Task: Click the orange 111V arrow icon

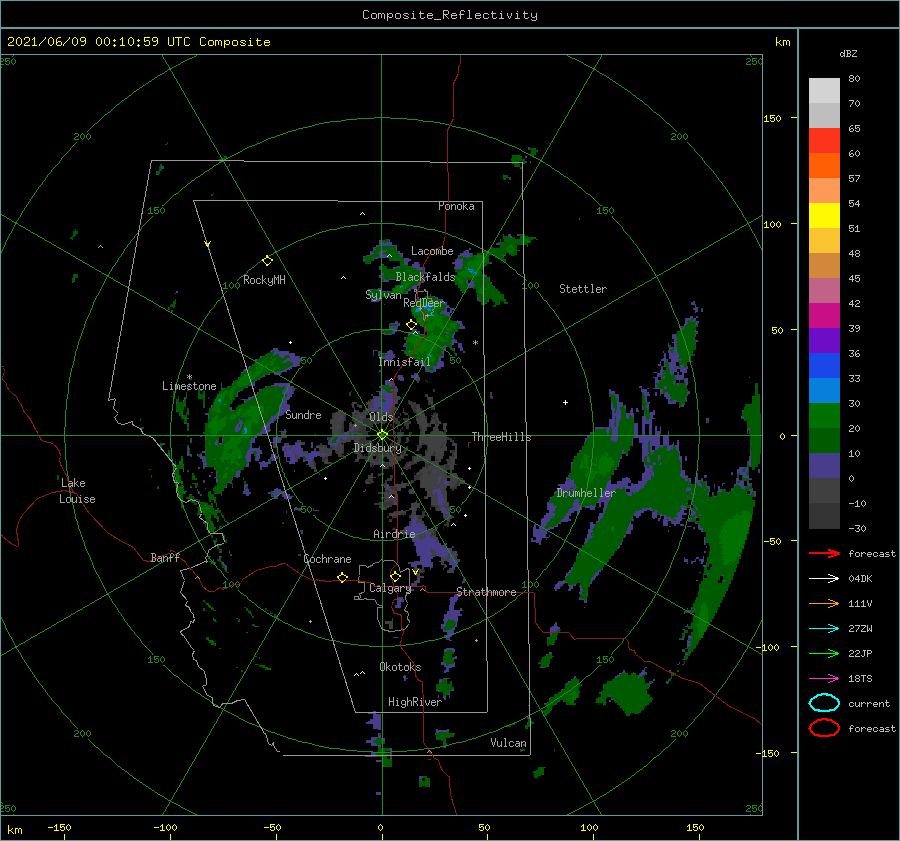Action: click(824, 603)
